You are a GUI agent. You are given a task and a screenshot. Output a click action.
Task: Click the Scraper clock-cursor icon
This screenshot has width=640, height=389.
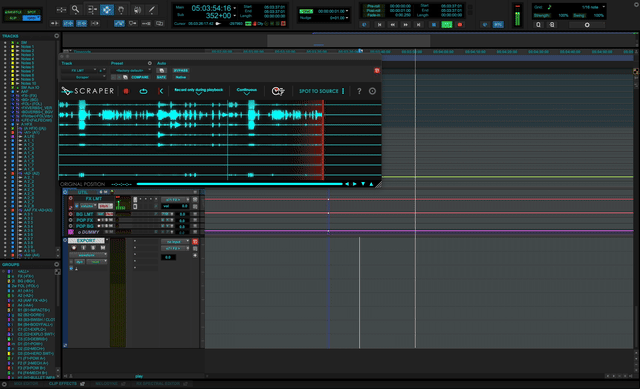click(x=278, y=91)
